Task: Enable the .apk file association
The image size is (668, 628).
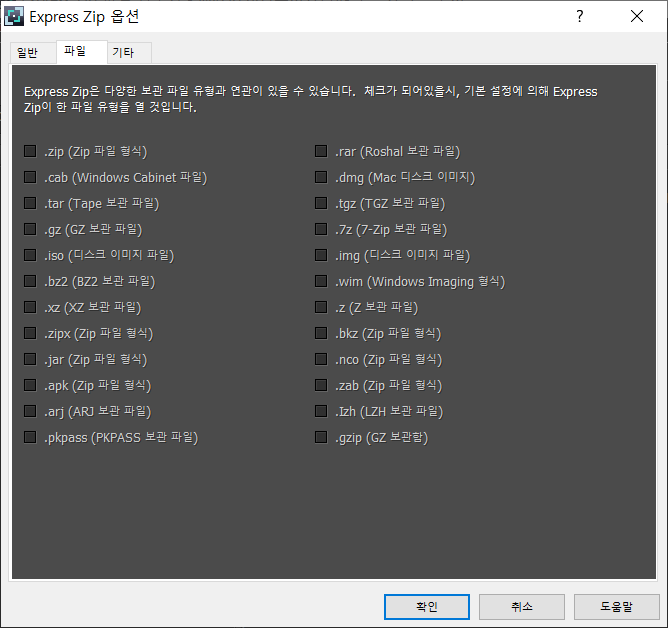Action: click(x=30, y=385)
